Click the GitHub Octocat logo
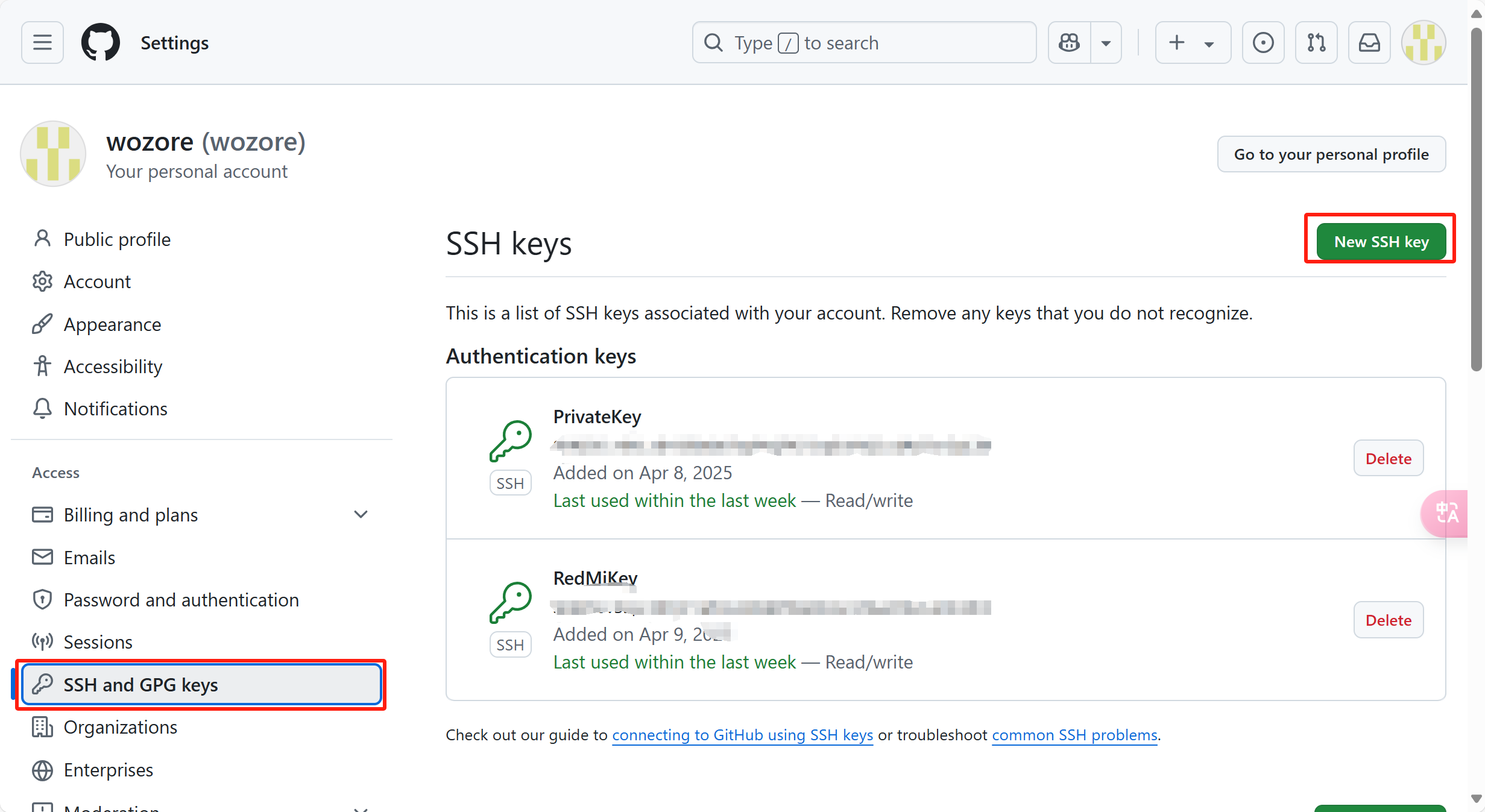This screenshot has height=812, width=1485. click(101, 43)
